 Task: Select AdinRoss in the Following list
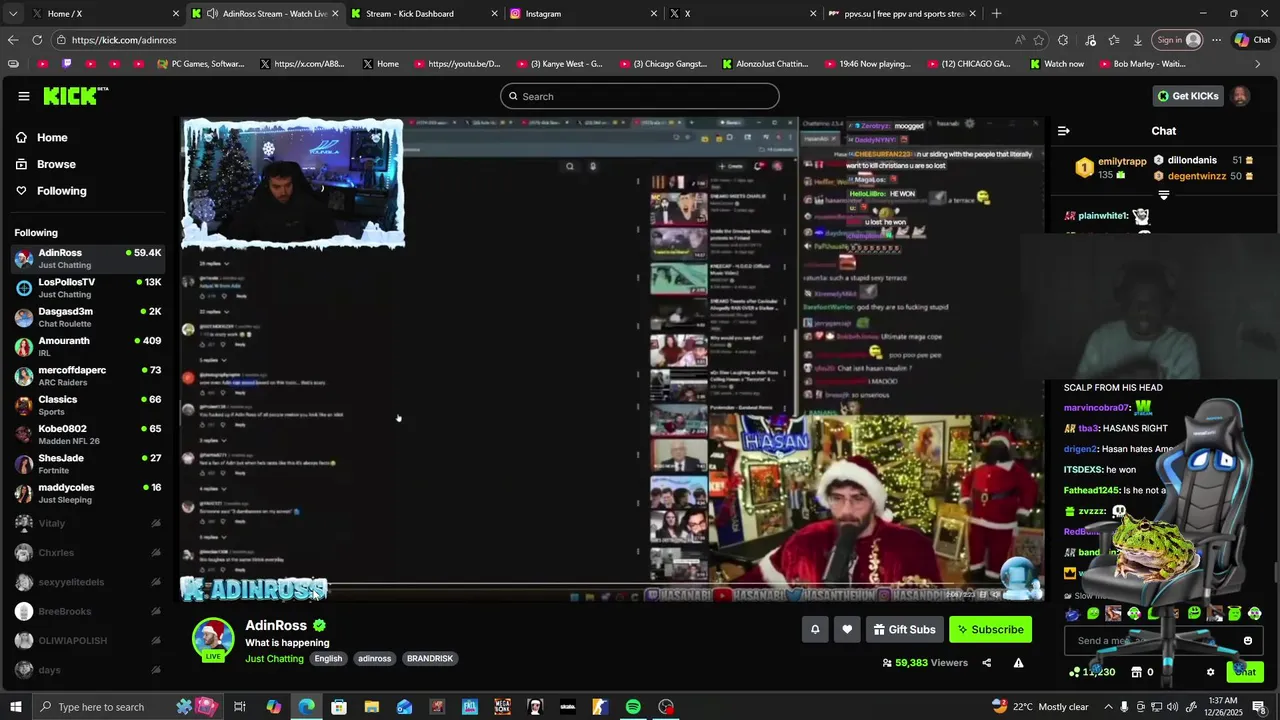88,259
